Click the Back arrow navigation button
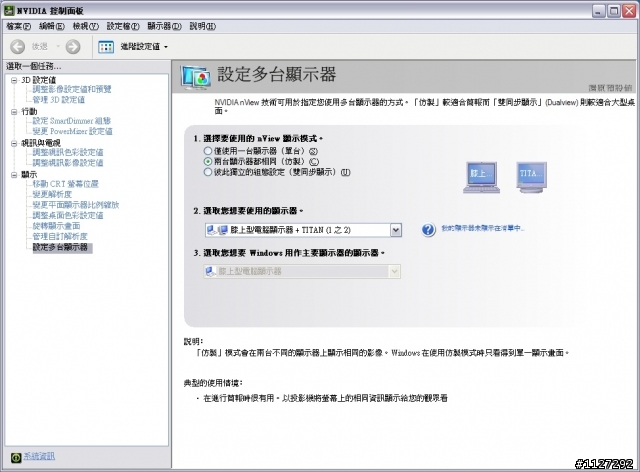This screenshot has width=640, height=472. click(x=17, y=47)
